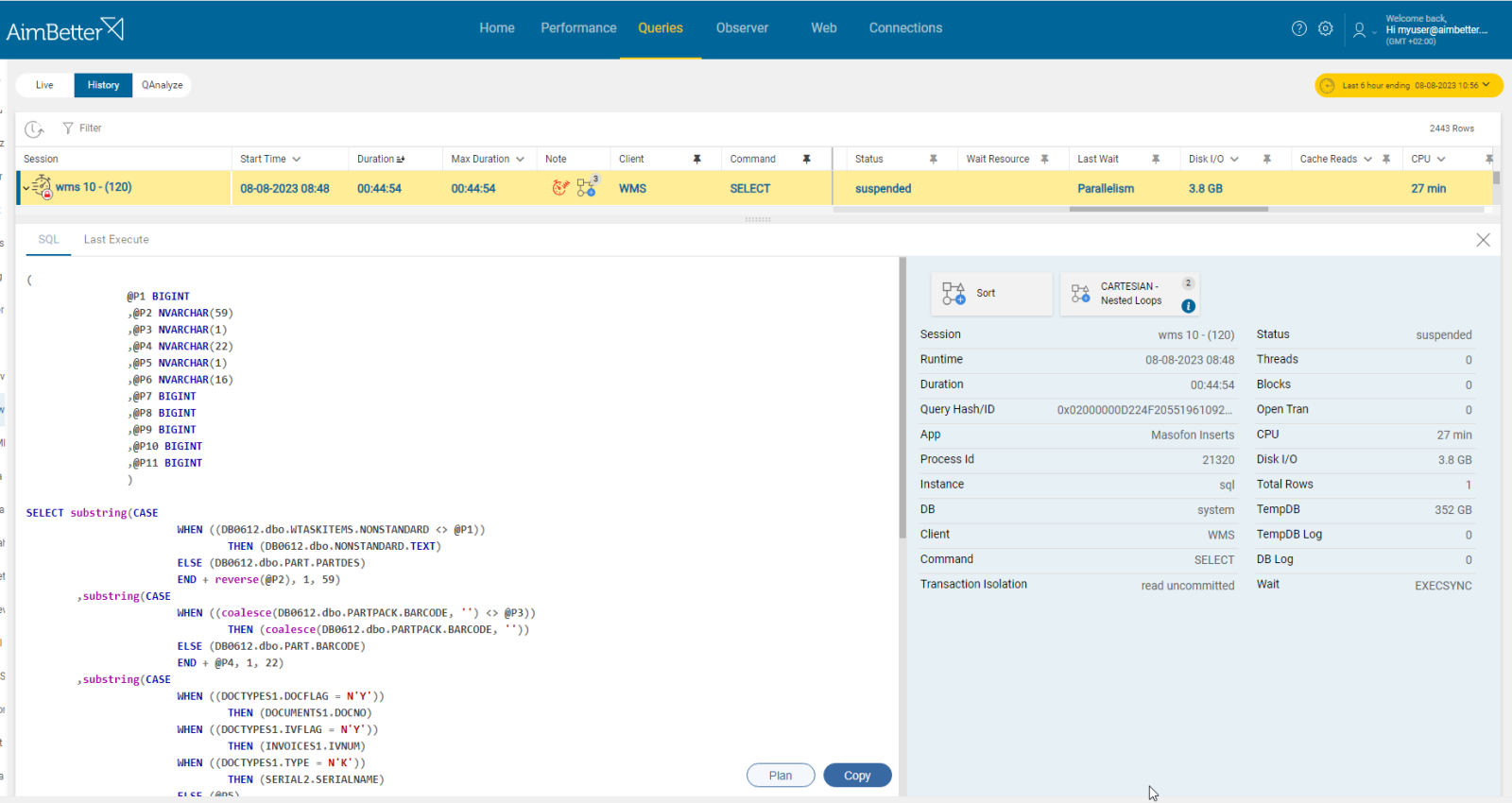Viewport: 1512px width, 803px height.
Task: Open the Web menu
Action: 824,28
